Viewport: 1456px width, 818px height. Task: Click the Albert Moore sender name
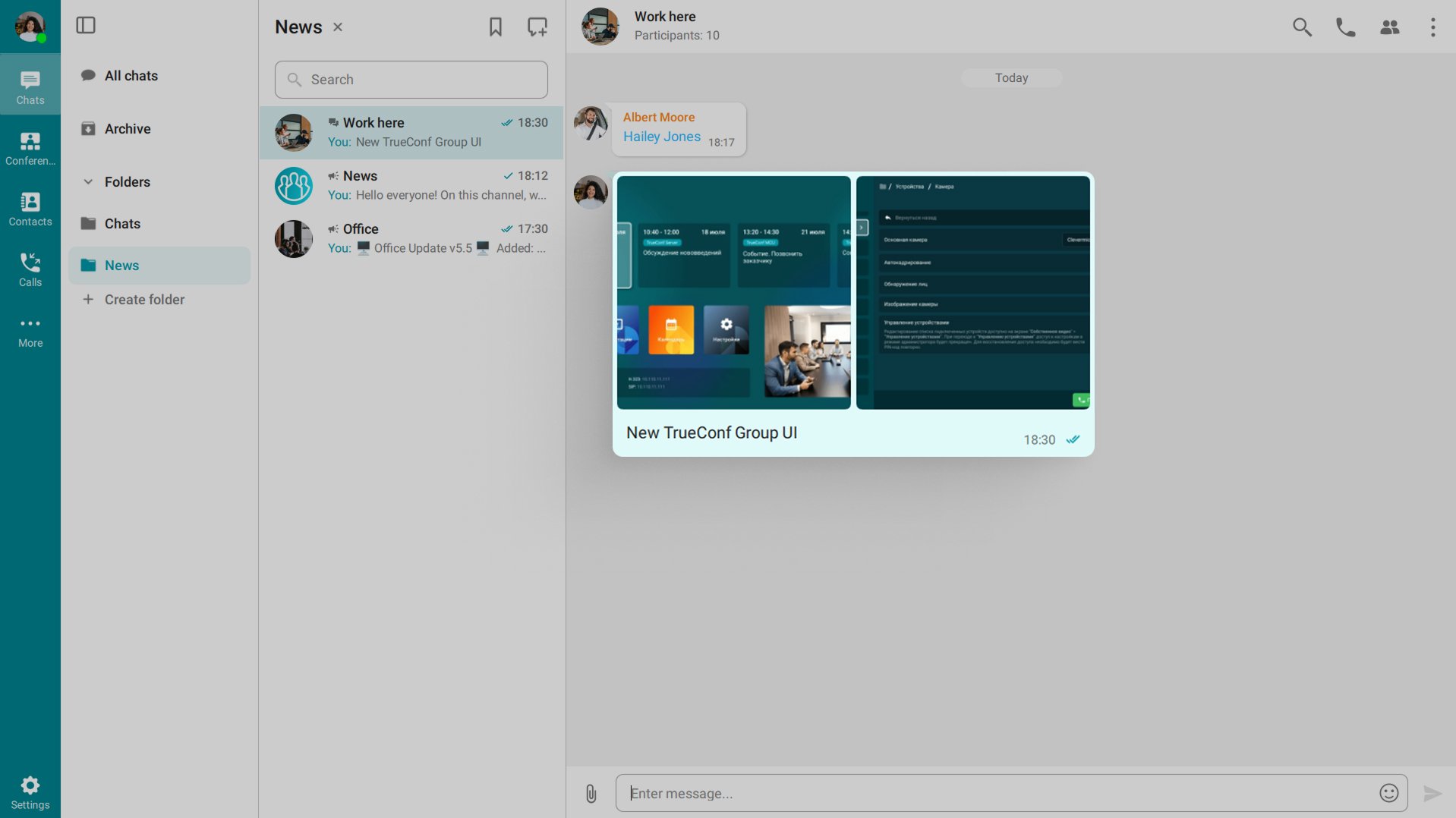659,118
